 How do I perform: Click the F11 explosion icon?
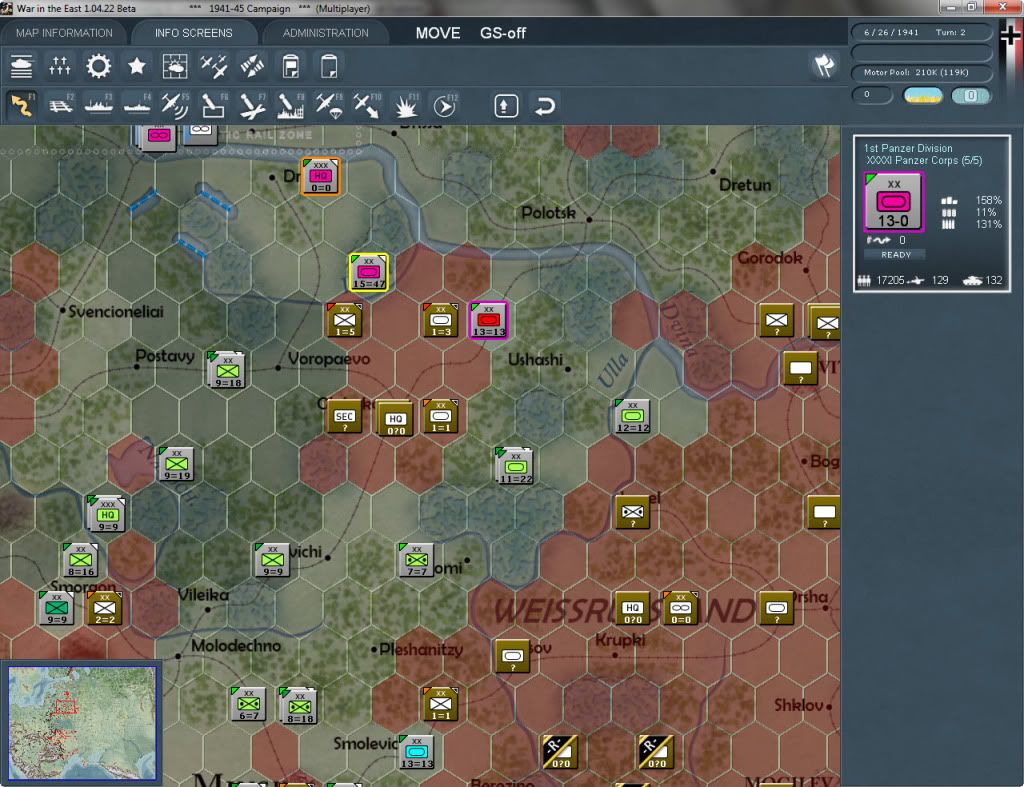click(x=406, y=105)
